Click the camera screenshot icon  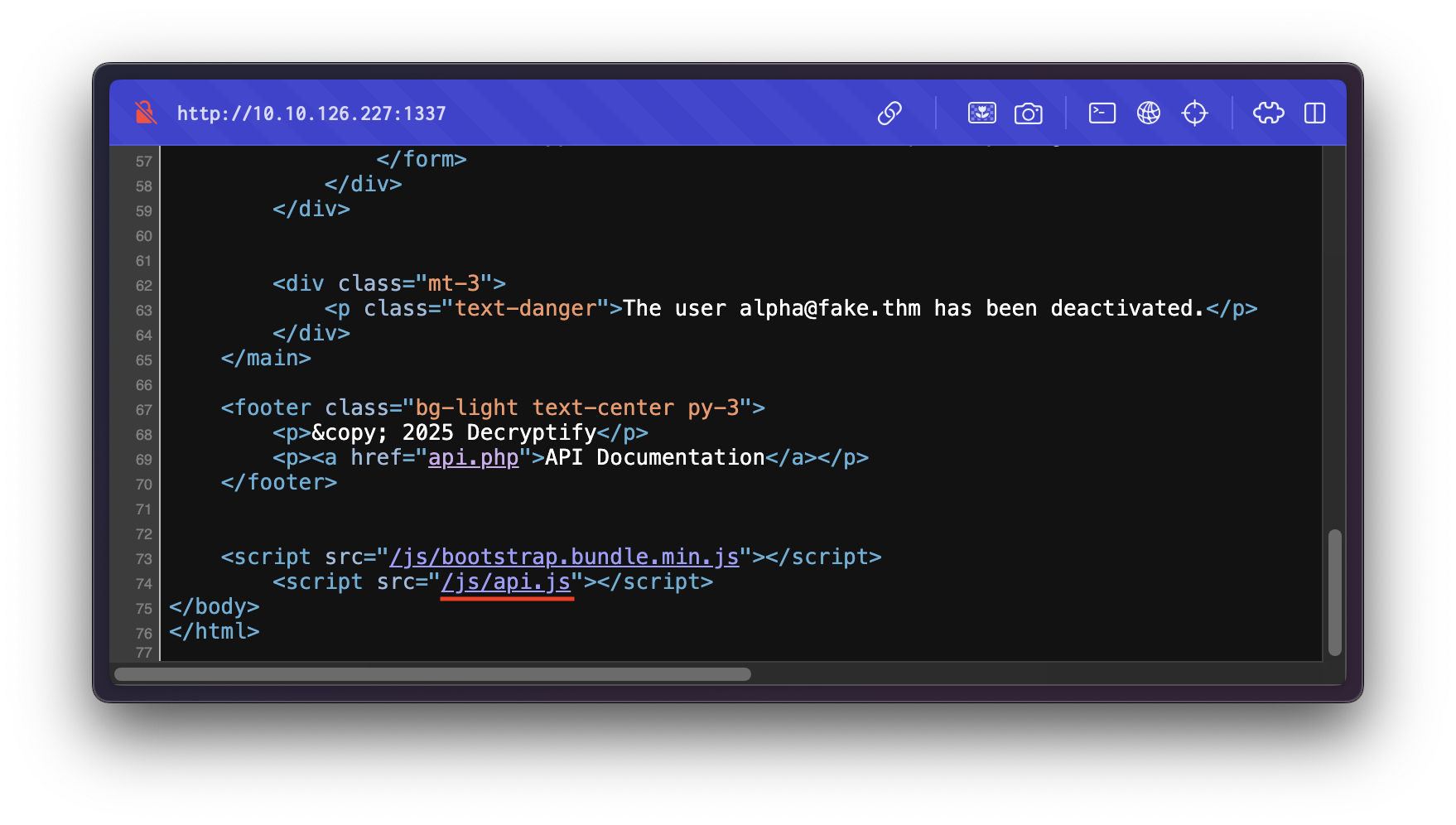[1029, 113]
